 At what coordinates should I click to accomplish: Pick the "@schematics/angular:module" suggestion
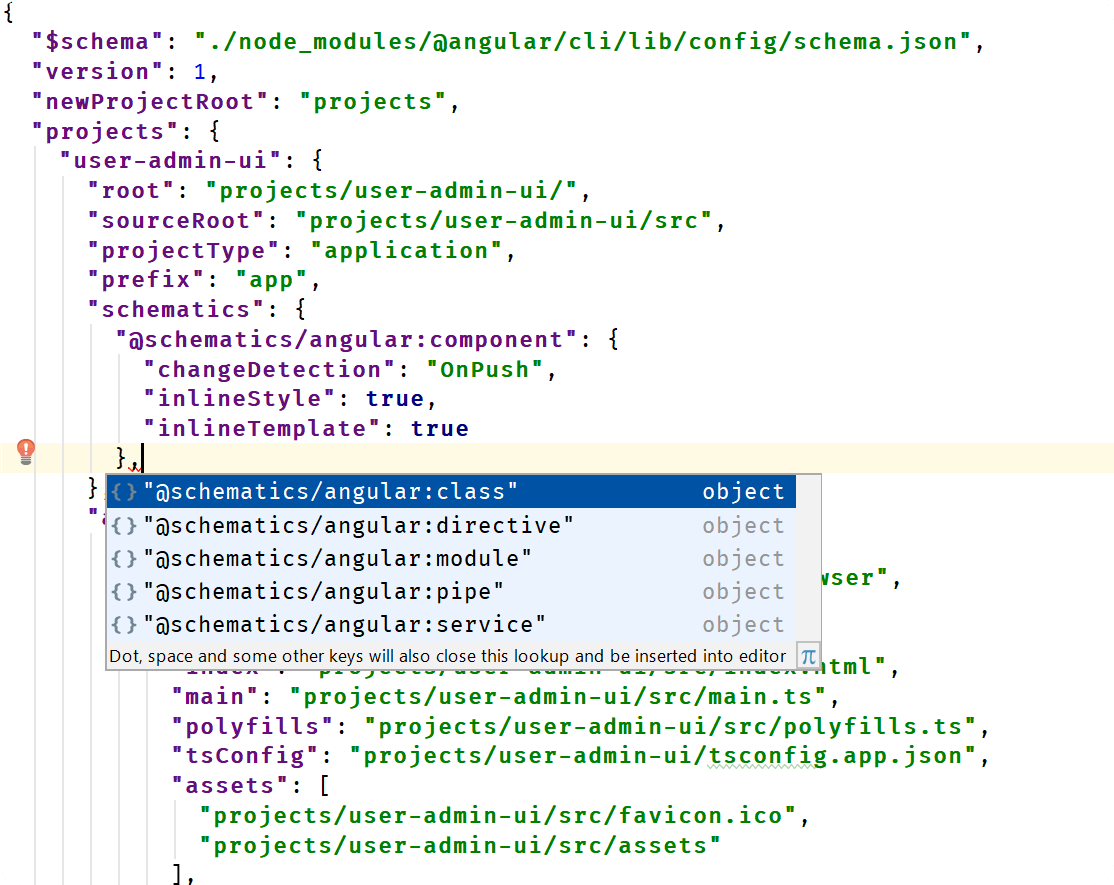pos(337,558)
